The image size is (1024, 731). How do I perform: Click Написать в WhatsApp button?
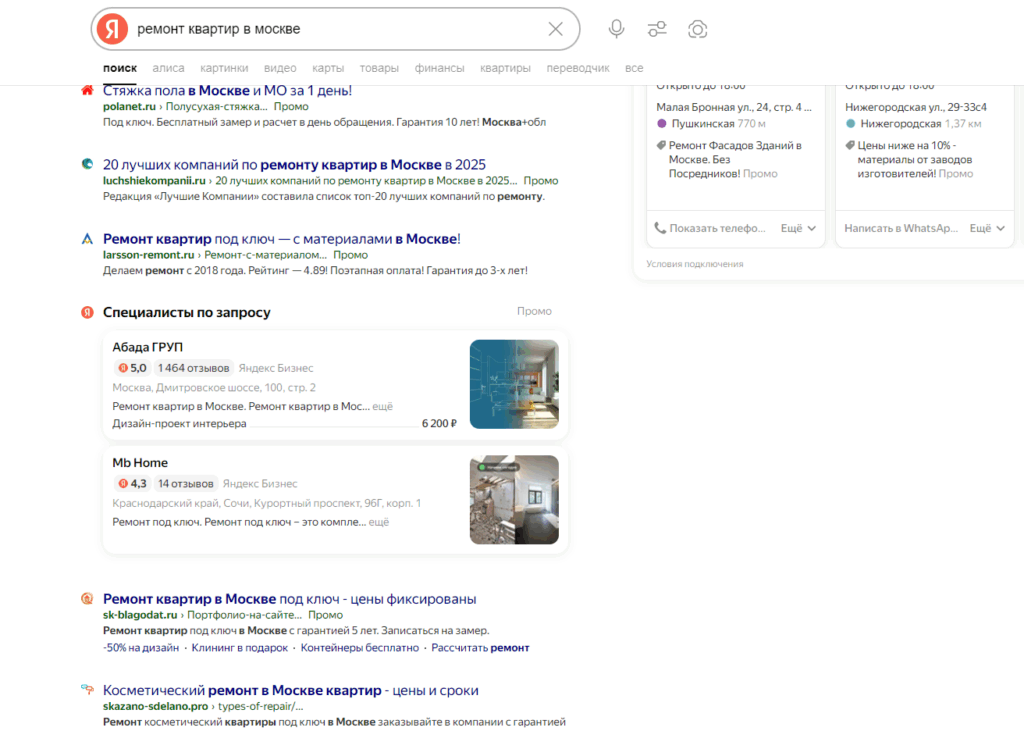point(901,228)
